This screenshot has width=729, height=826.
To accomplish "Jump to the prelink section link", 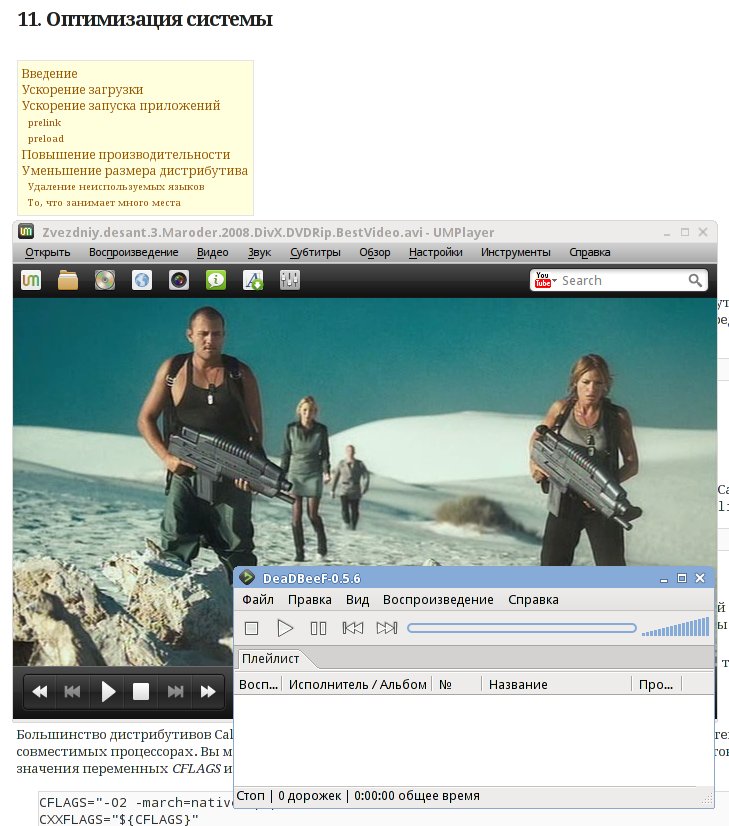I will (x=44, y=123).
